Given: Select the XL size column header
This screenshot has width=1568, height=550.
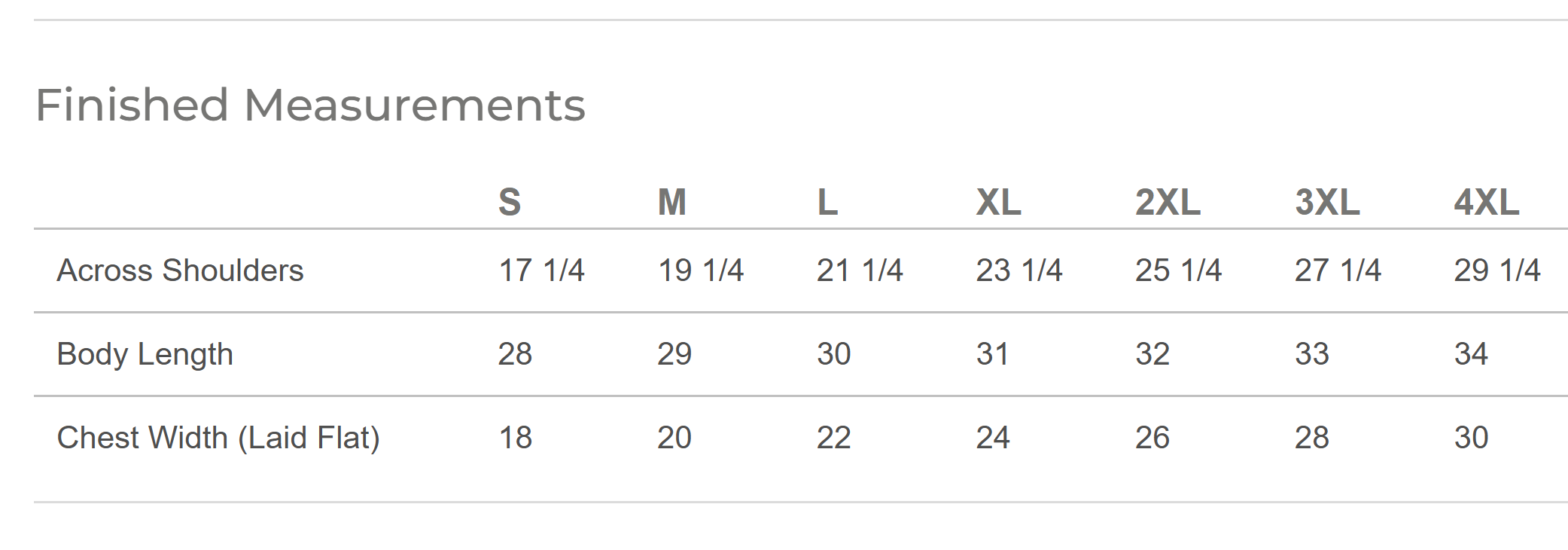Looking at the screenshot, I should pyautogui.click(x=998, y=202).
